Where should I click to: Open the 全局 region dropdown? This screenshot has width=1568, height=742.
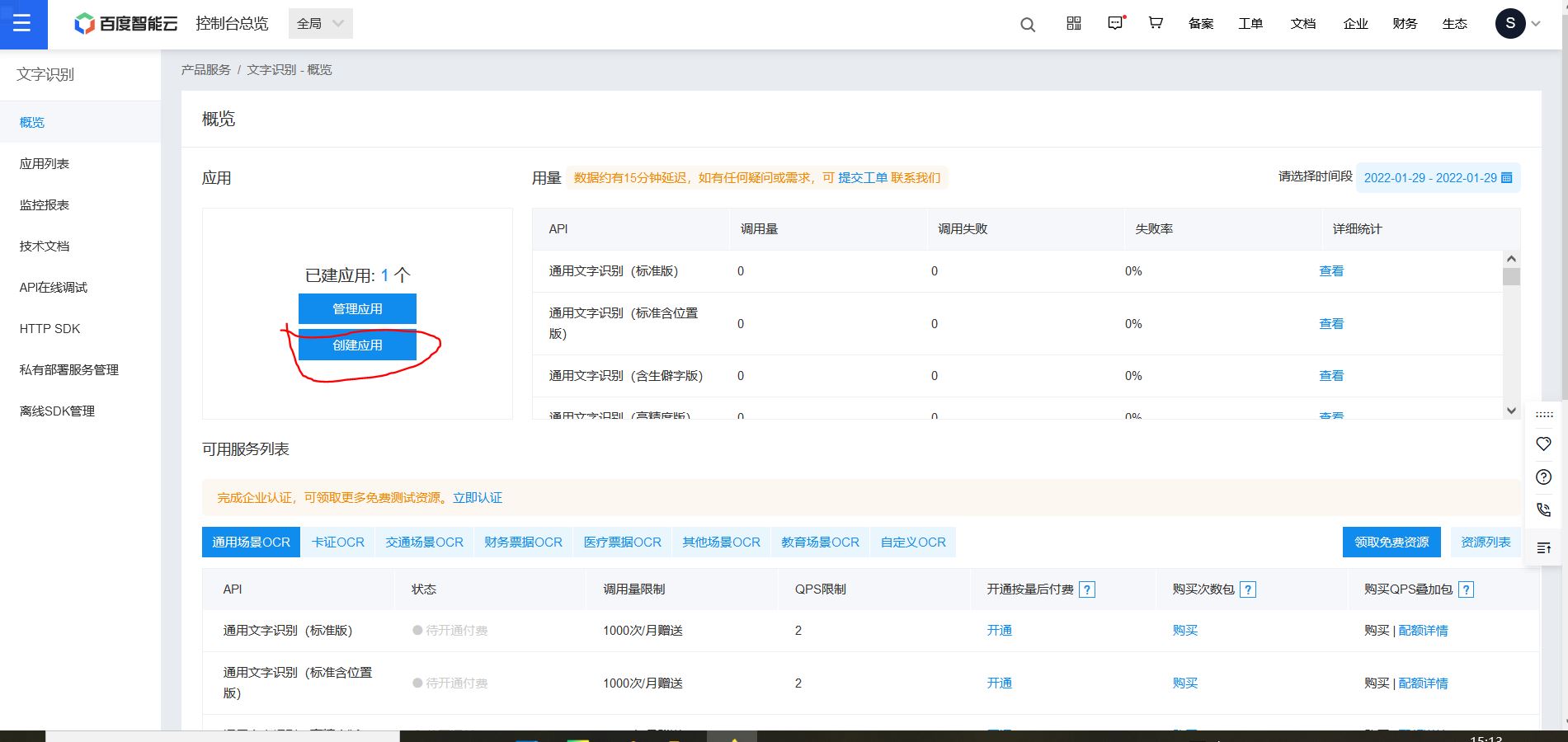pyautogui.click(x=321, y=24)
